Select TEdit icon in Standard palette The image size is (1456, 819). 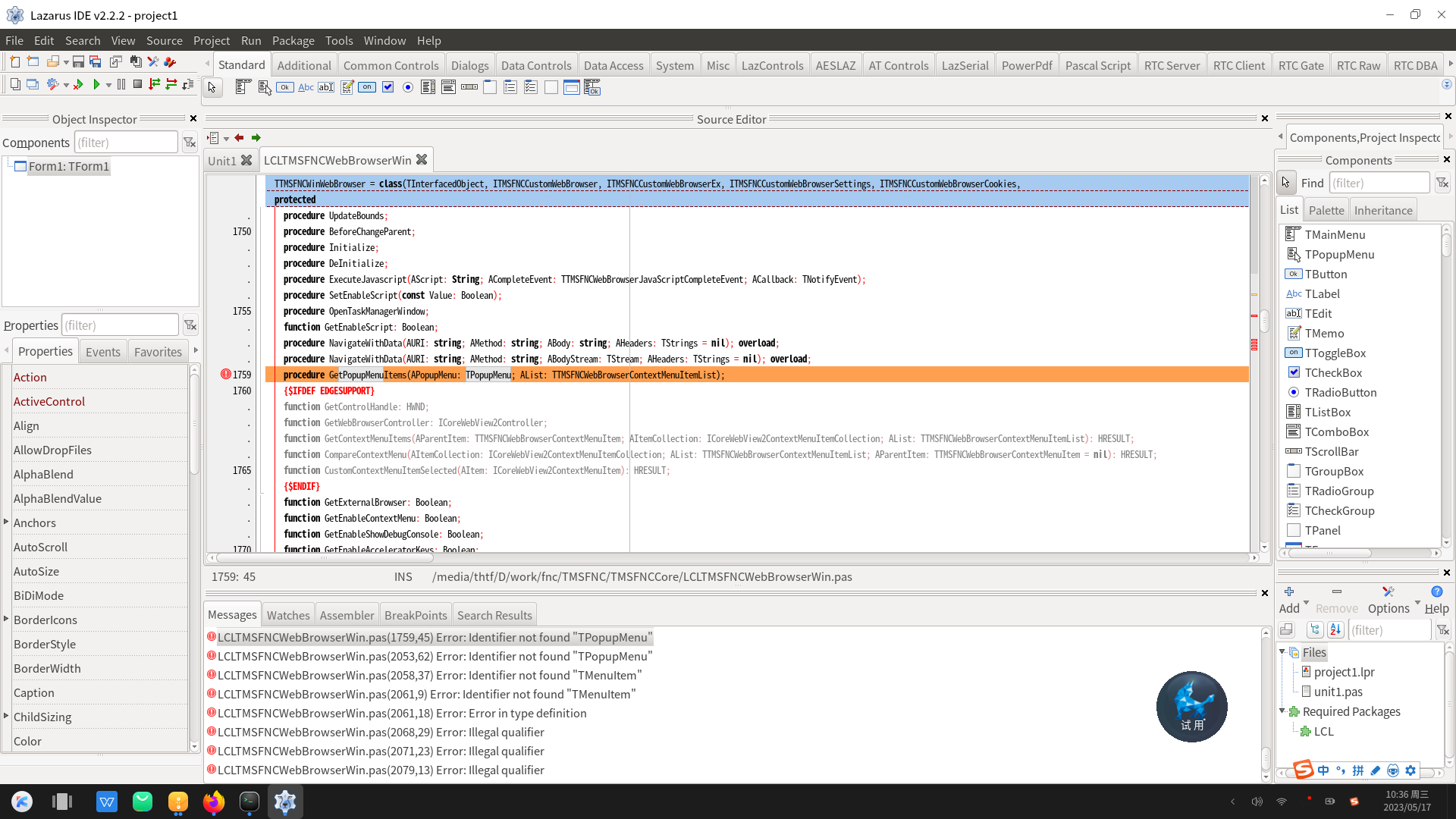326,87
